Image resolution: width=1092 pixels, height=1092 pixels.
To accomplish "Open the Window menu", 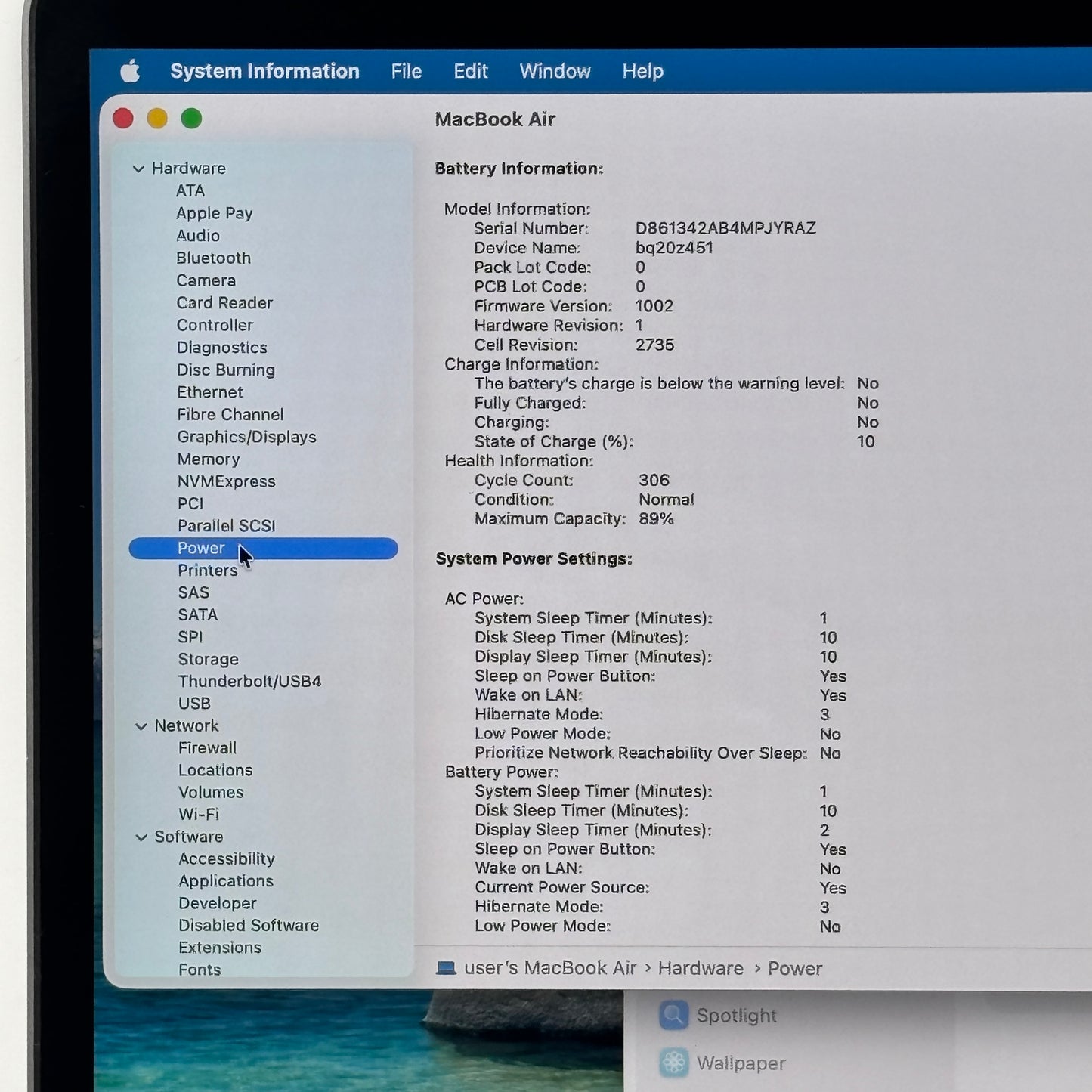I will point(555,71).
